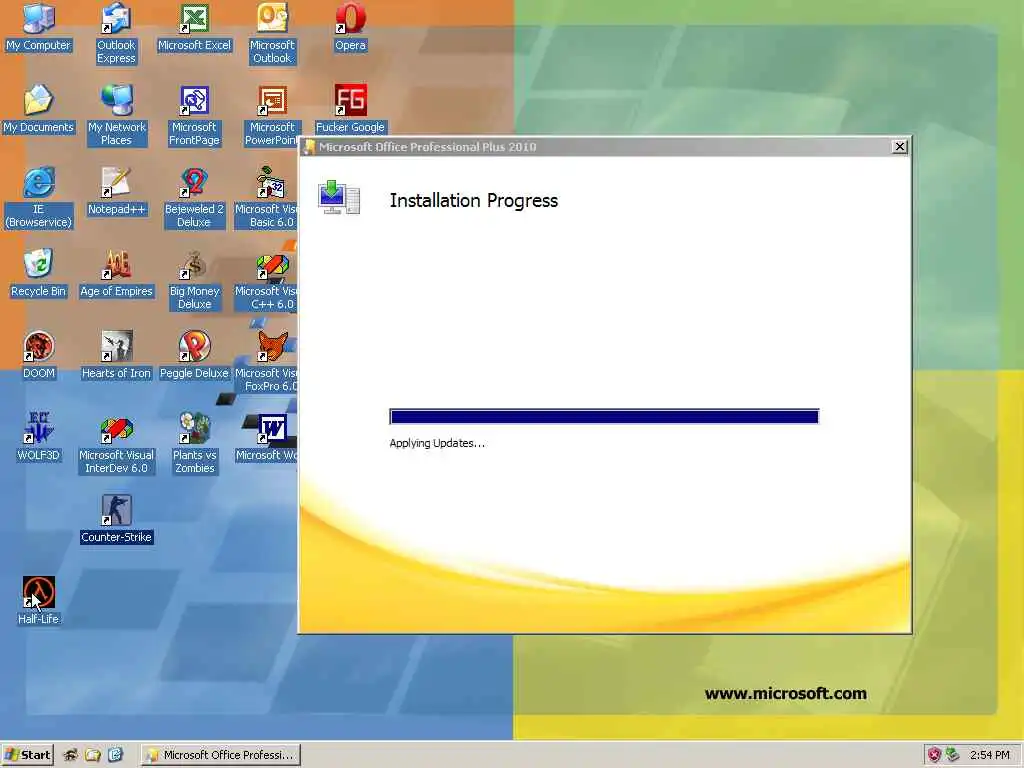
Task: Click the "Applying Updates..." status text
Action: [x=437, y=443]
